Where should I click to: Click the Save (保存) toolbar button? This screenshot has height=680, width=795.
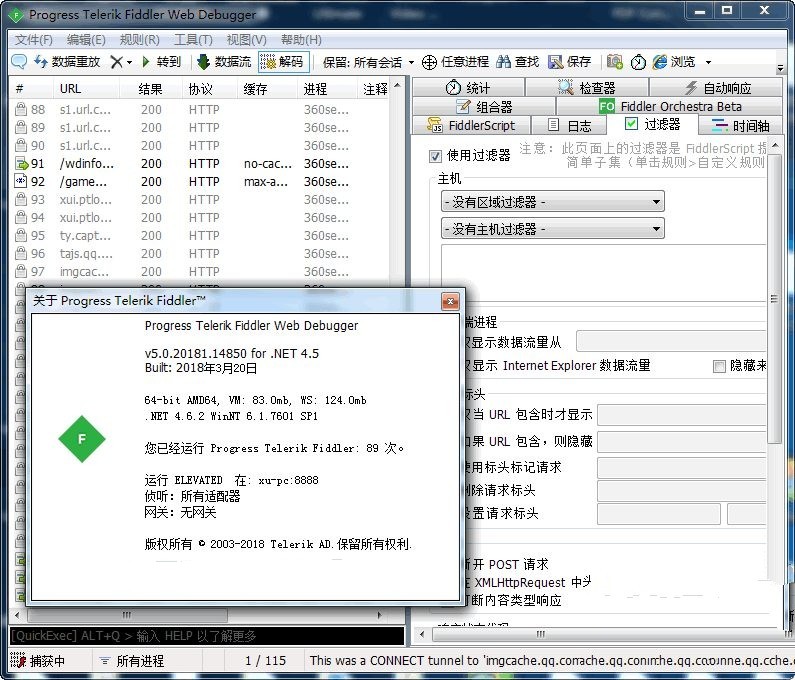(569, 62)
